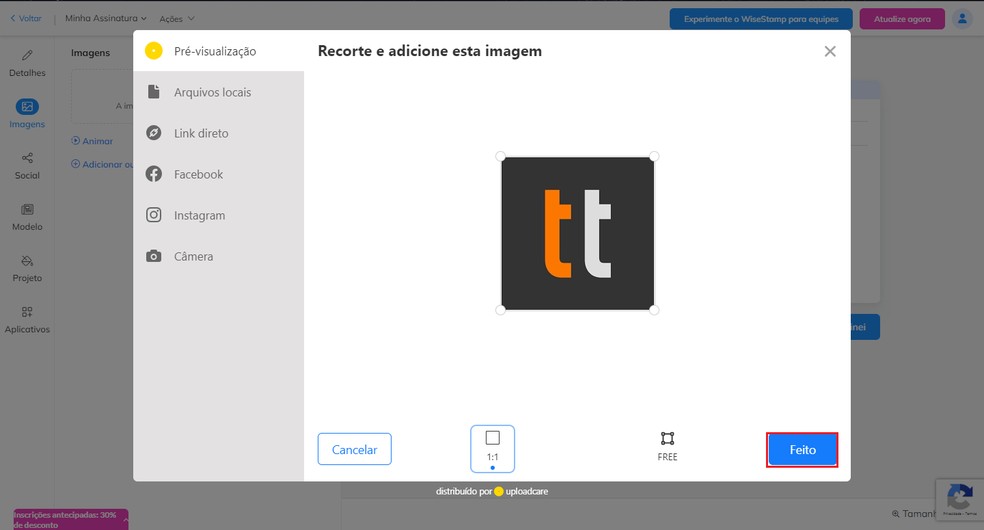Open the Ações dropdown menu

tap(176, 19)
